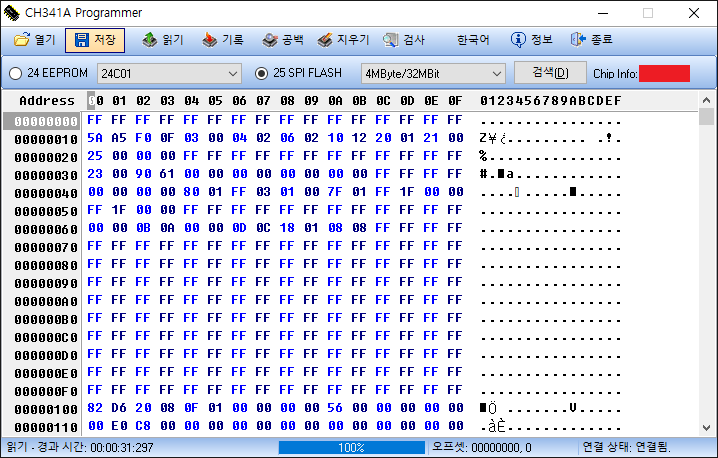Viewport: 718px width, 458px height.
Task: Close the CH341A Programmer window
Action: pos(694,13)
